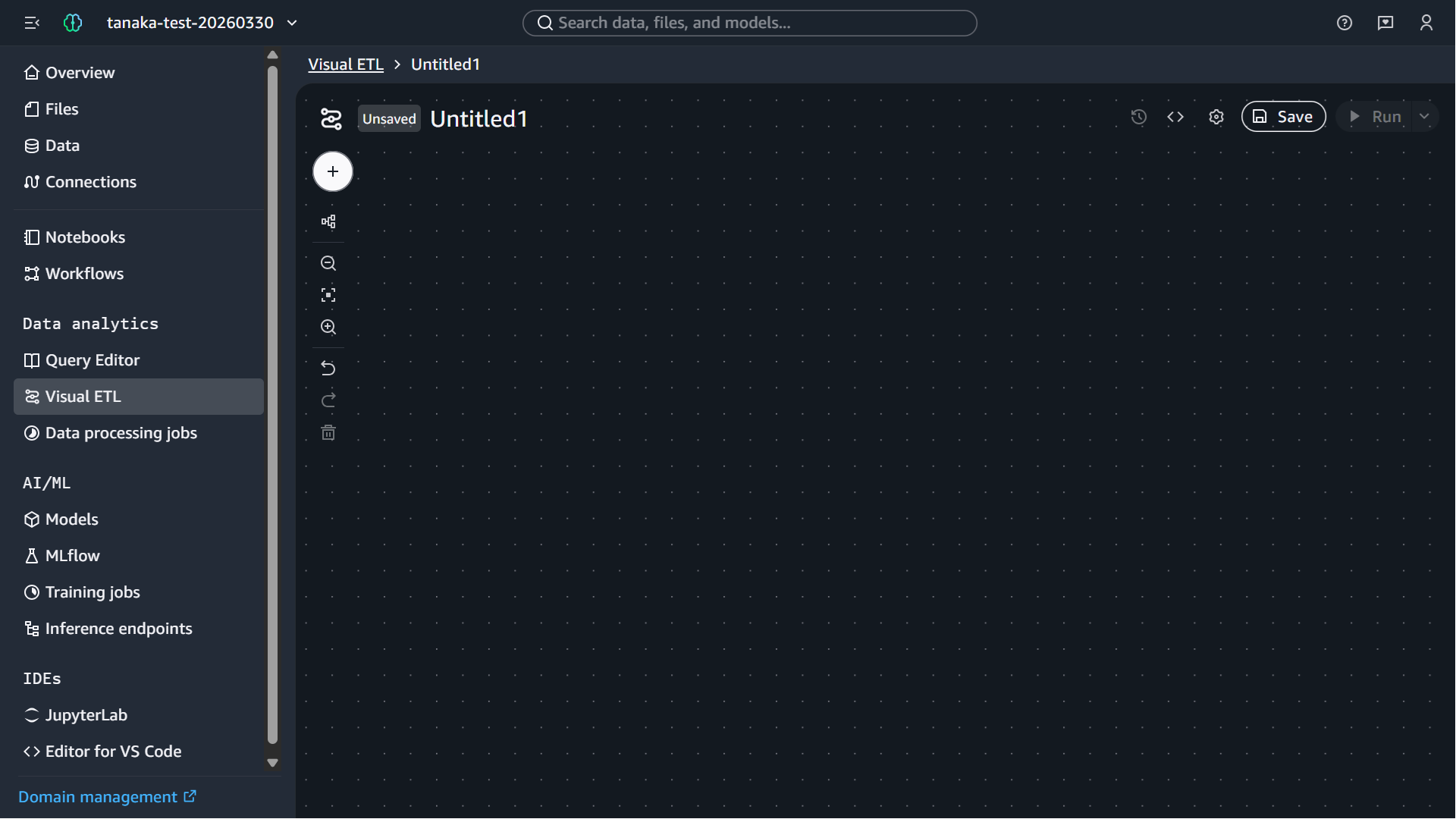The height and width of the screenshot is (819, 1456).
Task: Redo the last action
Action: coord(328,400)
